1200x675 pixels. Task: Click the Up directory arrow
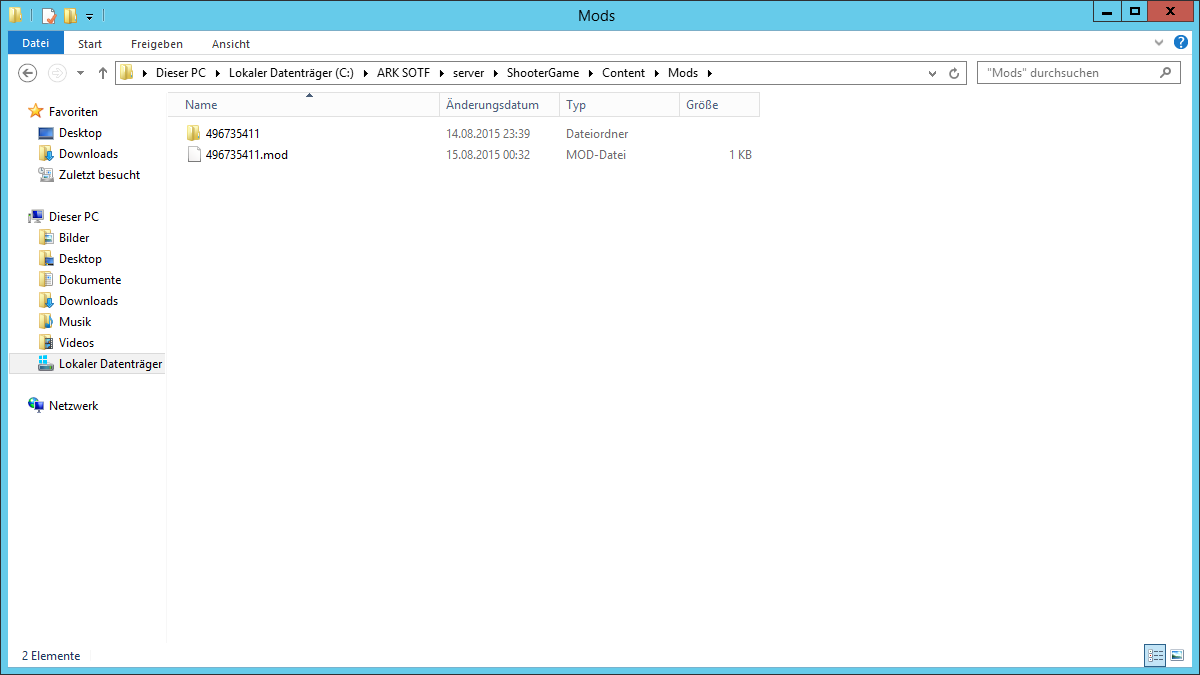(x=103, y=73)
